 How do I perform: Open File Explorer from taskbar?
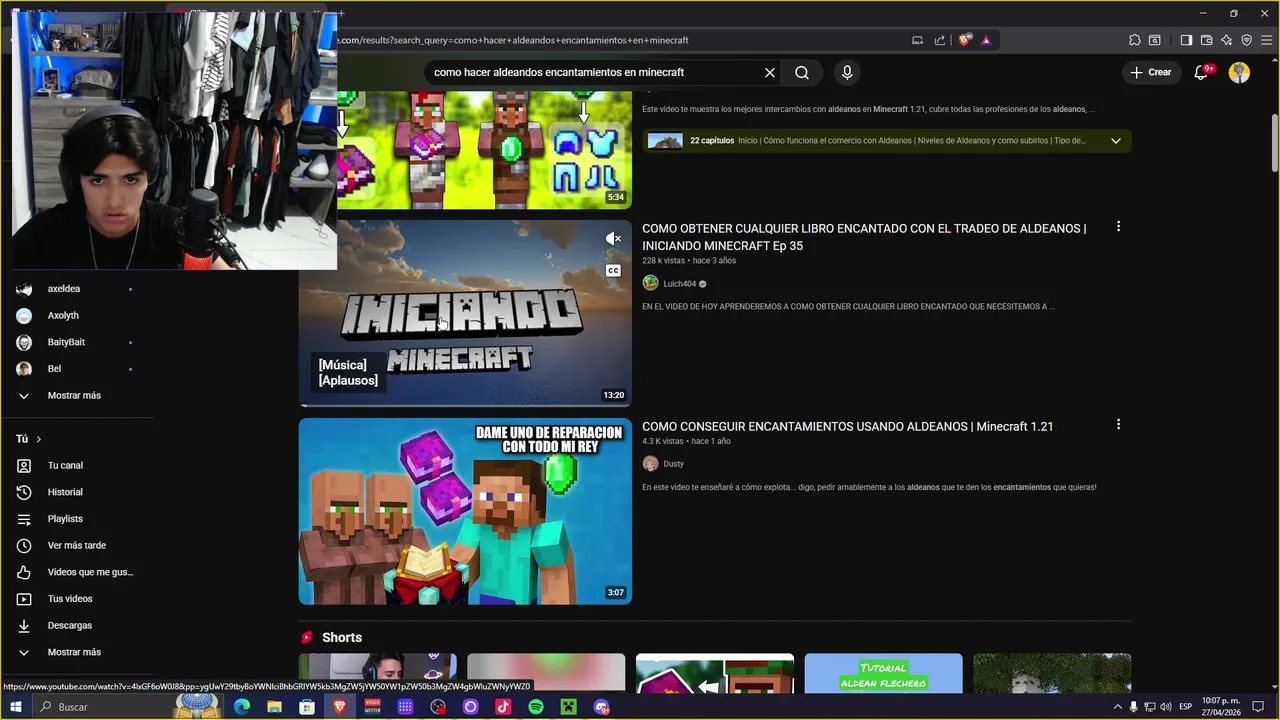(x=274, y=707)
